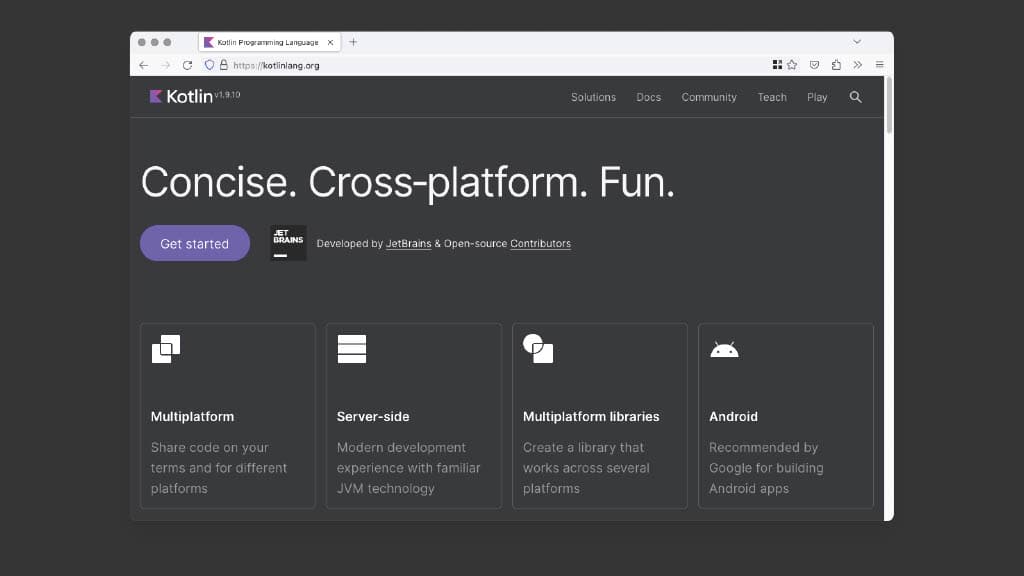The image size is (1024, 576).
Task: Open the Multiplatform libraries card title
Action: click(591, 417)
